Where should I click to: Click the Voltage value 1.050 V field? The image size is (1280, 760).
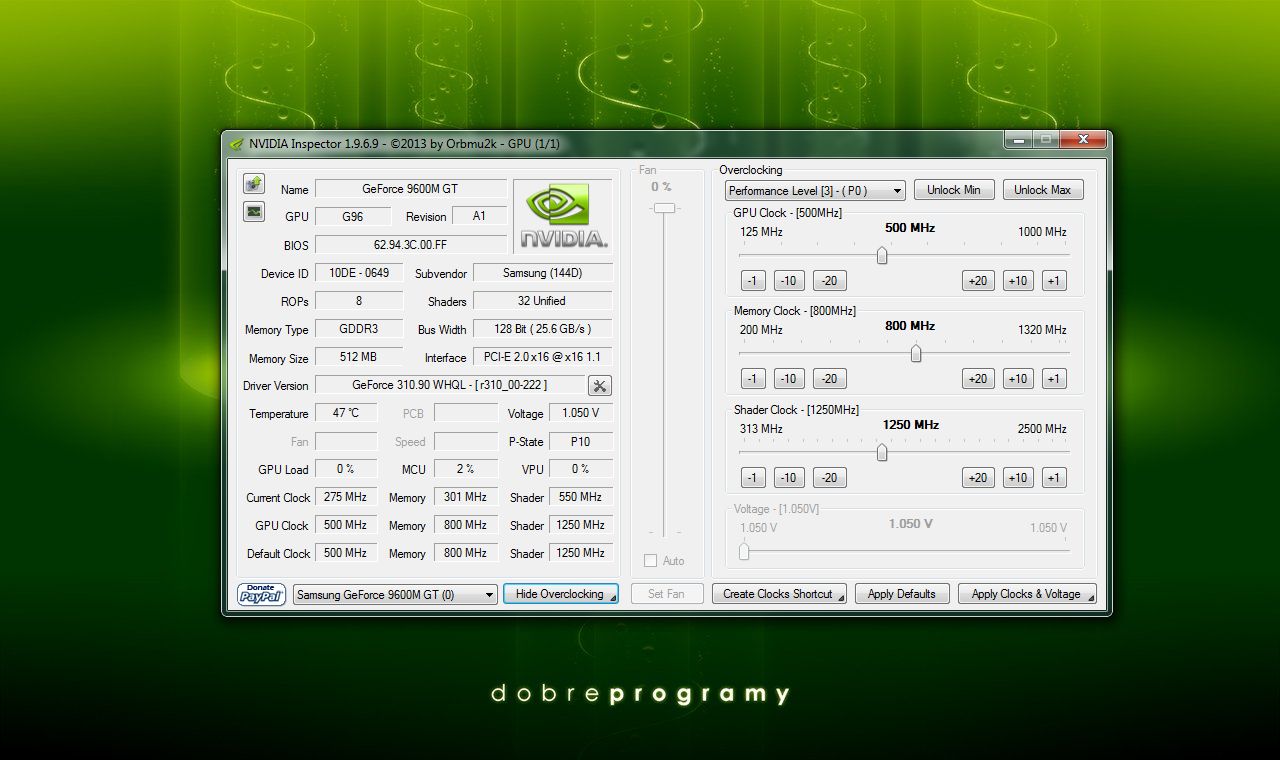pyautogui.click(x=581, y=413)
